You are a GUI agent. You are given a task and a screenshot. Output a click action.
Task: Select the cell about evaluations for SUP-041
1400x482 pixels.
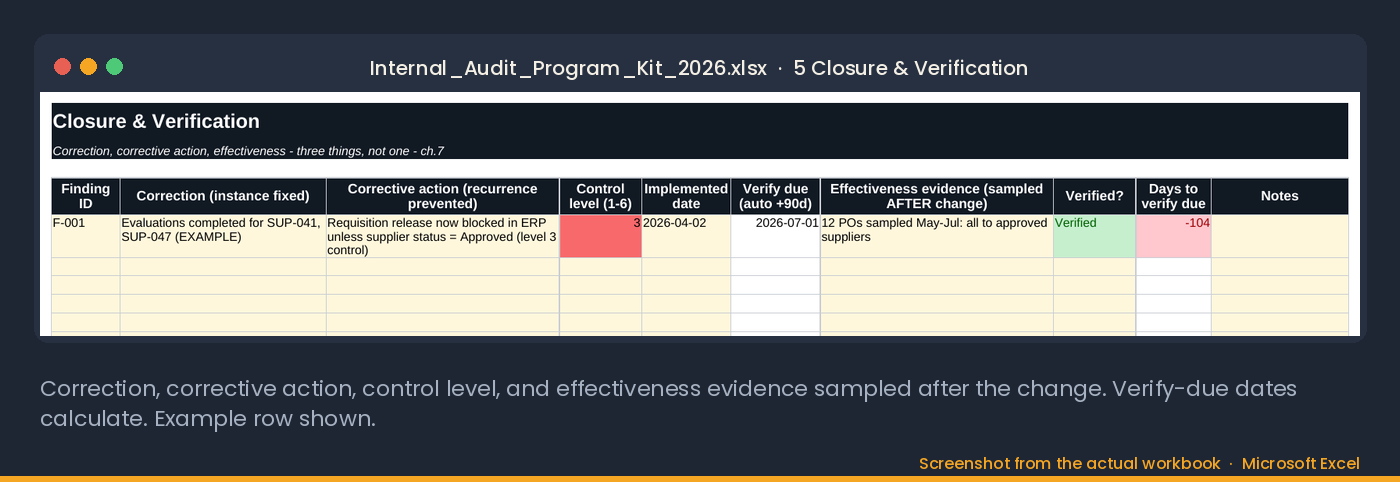click(x=223, y=236)
